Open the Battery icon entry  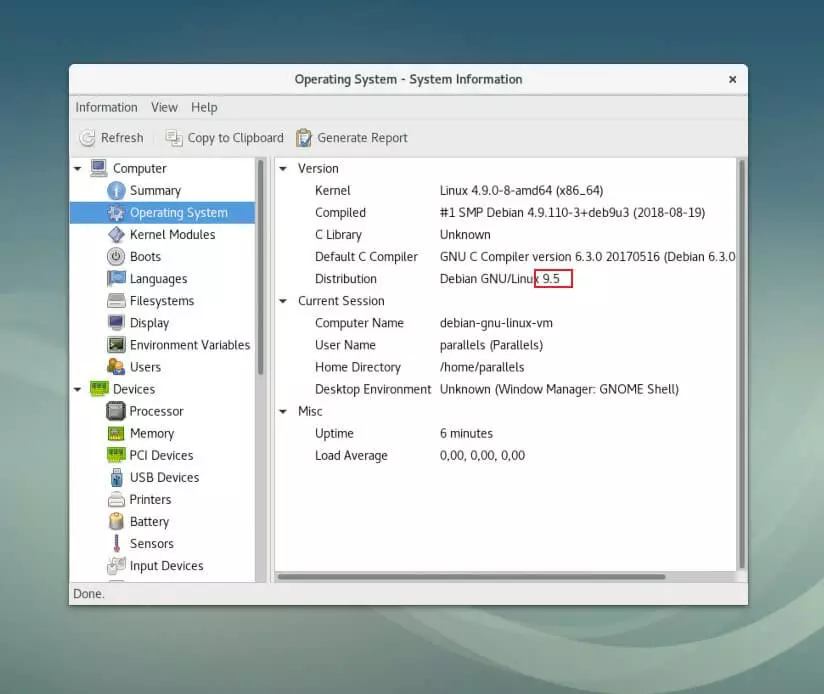[x=116, y=521]
